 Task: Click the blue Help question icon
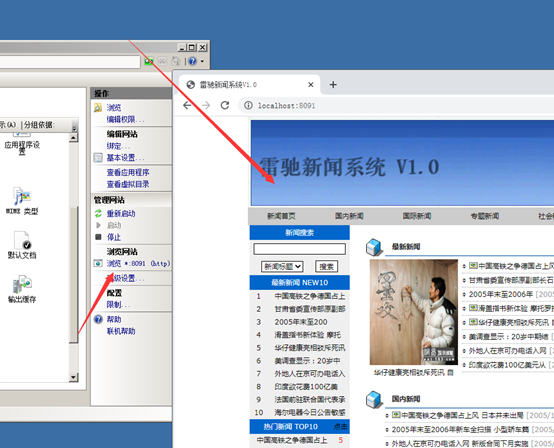(x=98, y=319)
